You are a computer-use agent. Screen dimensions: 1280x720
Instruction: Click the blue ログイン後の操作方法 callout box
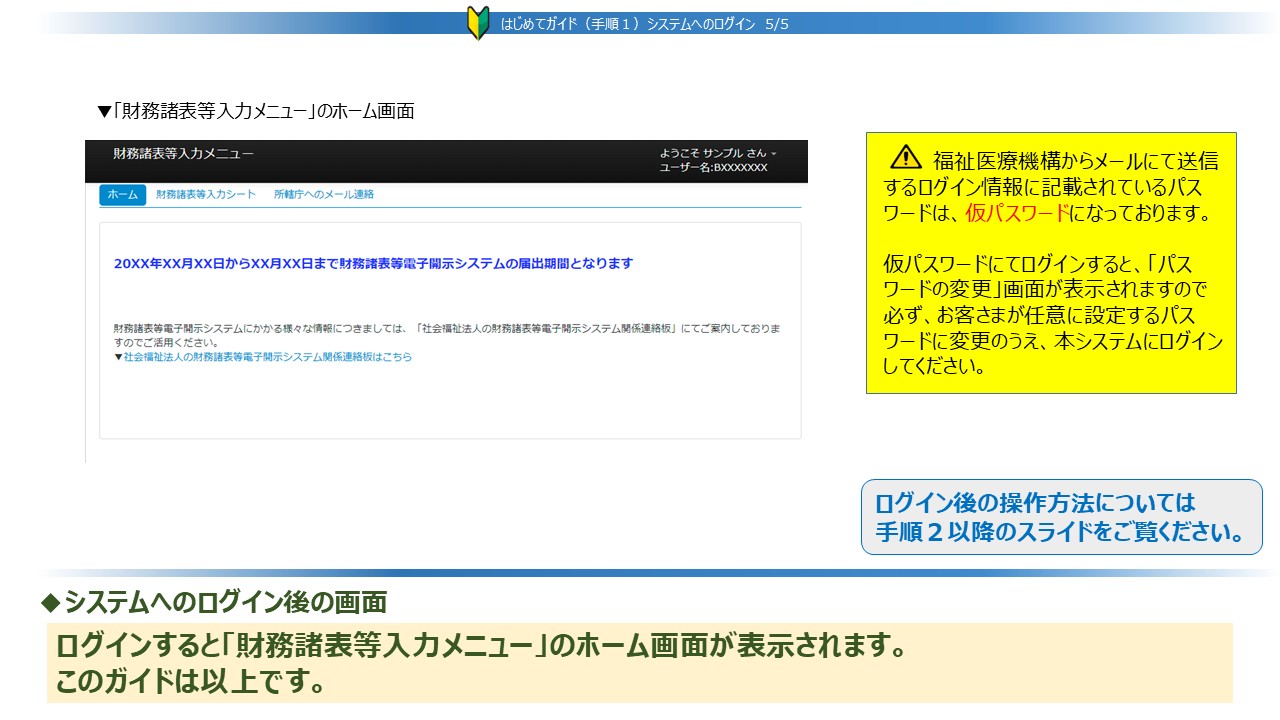[1061, 517]
